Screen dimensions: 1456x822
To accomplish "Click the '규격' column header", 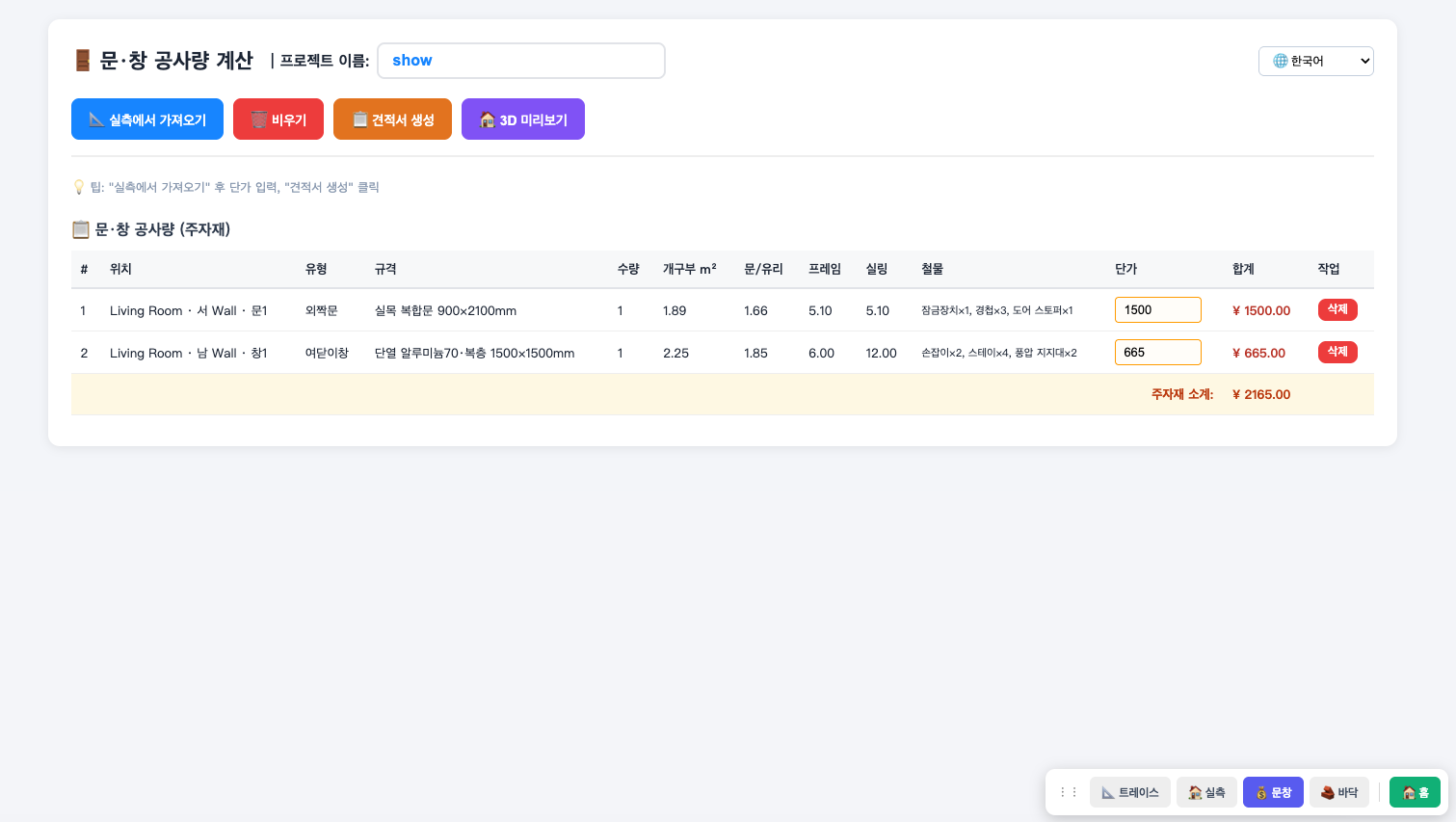I will coord(385,269).
